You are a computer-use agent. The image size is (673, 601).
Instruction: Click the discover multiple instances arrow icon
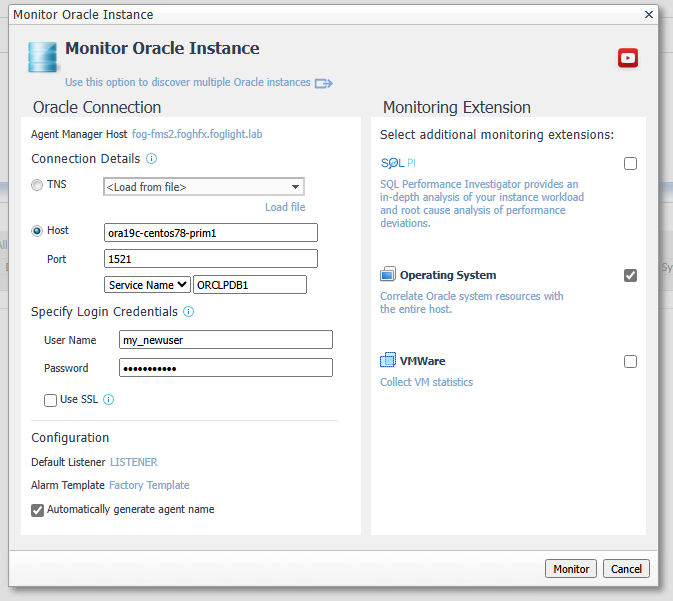(x=323, y=83)
